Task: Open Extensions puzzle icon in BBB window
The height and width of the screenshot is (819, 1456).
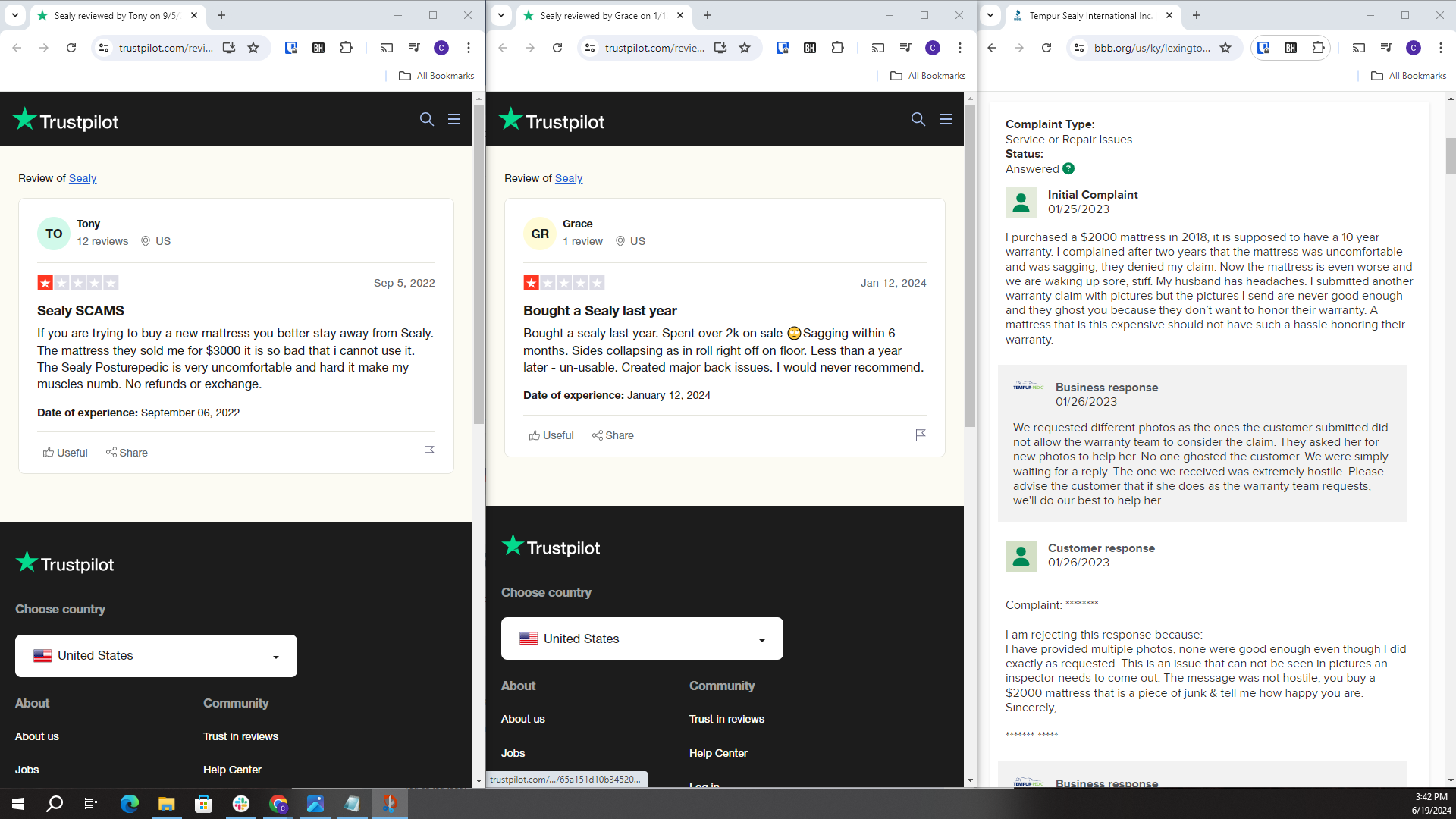Action: coord(1318,48)
